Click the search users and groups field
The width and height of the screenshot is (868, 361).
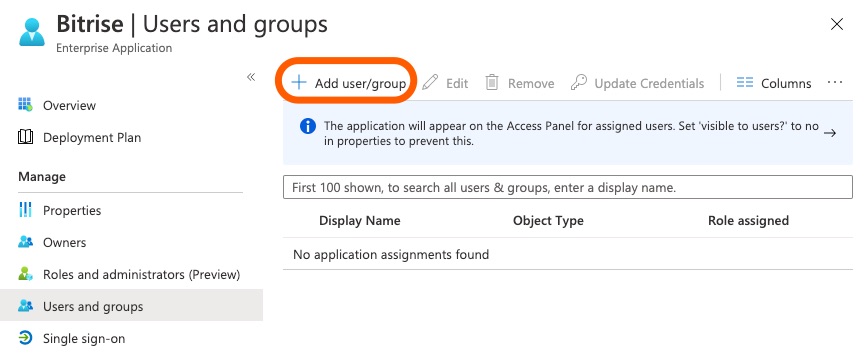coord(567,188)
